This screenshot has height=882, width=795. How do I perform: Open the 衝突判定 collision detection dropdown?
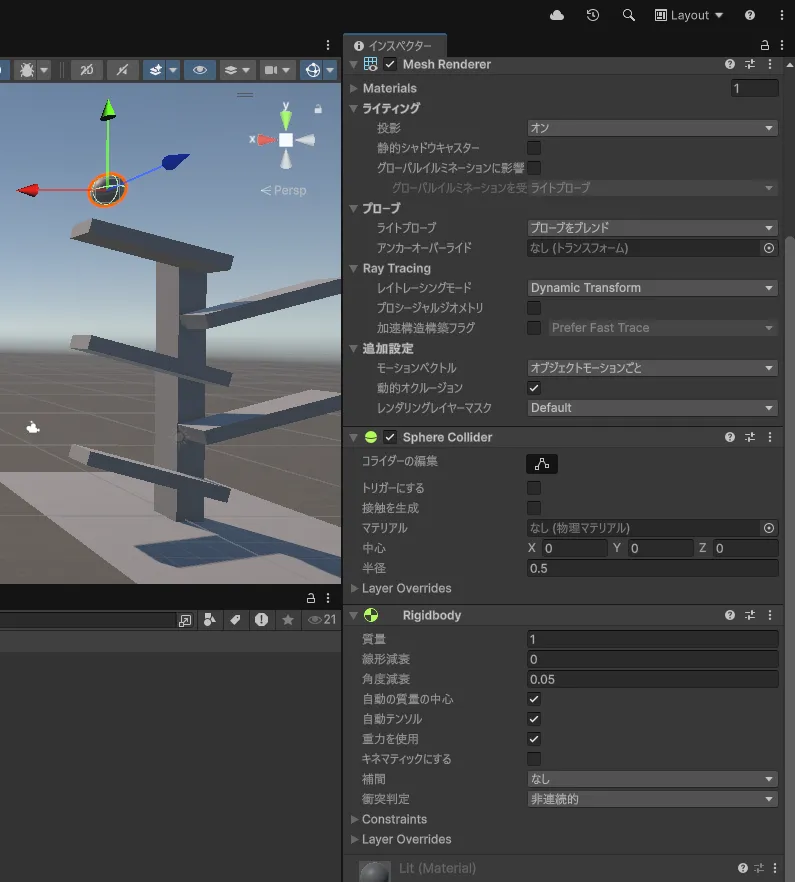pyautogui.click(x=652, y=799)
